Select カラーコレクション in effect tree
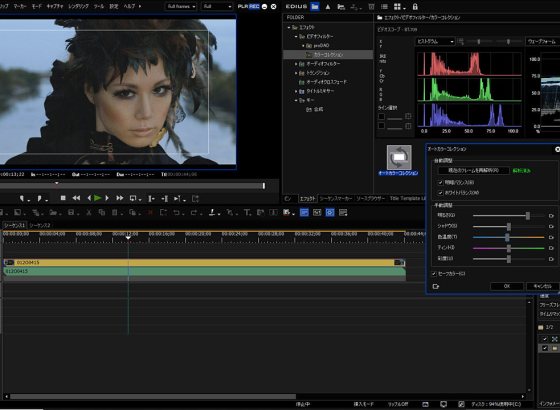Image resolution: width=560 pixels, height=410 pixels. click(328, 55)
